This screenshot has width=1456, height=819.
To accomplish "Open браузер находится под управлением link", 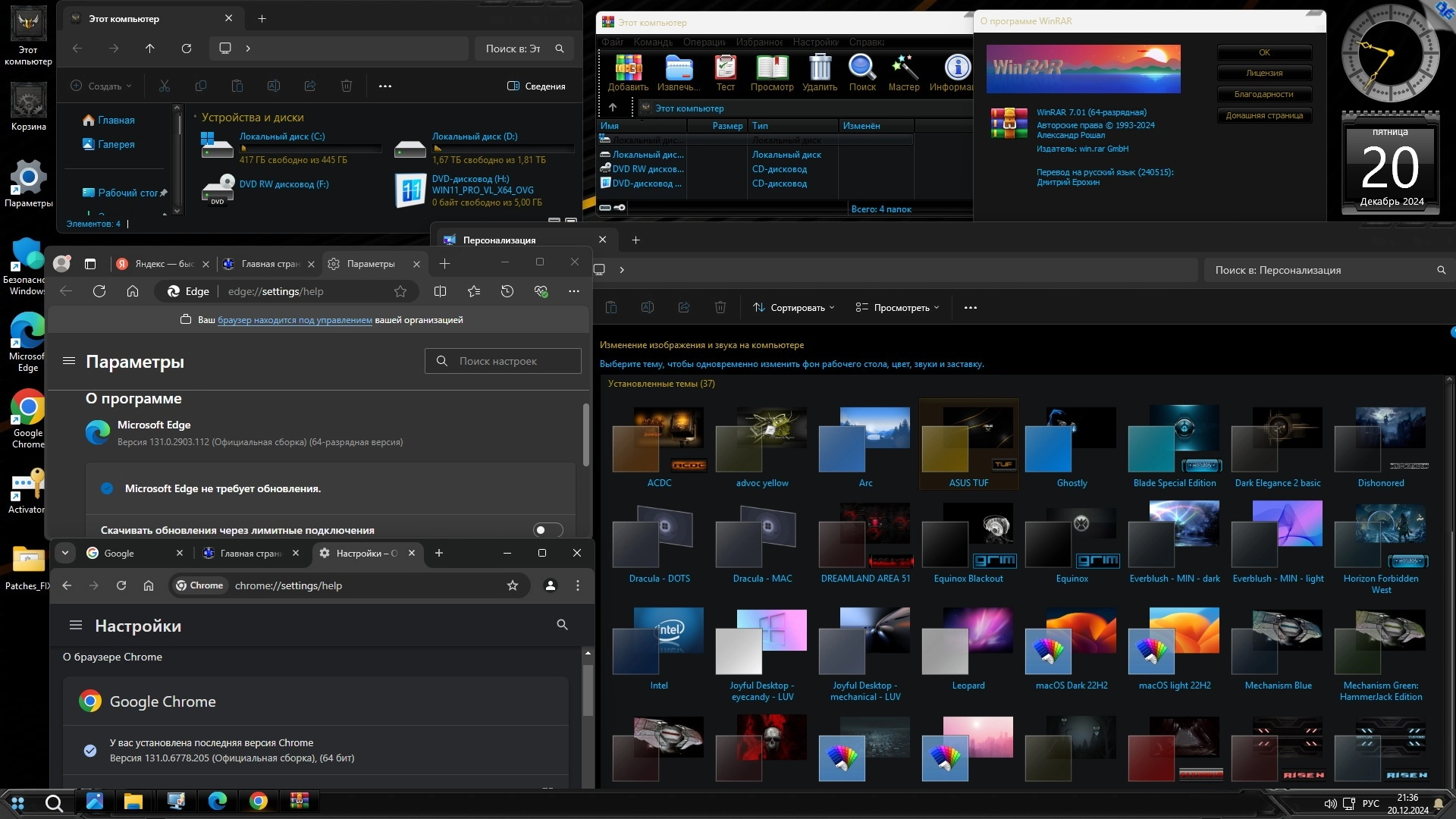I will (x=294, y=320).
